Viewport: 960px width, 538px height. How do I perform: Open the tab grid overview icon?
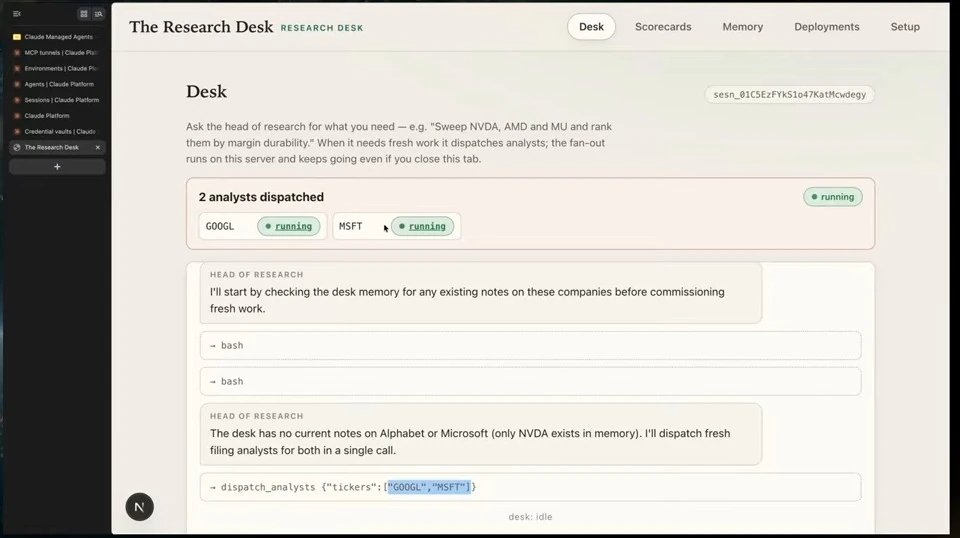(x=84, y=13)
